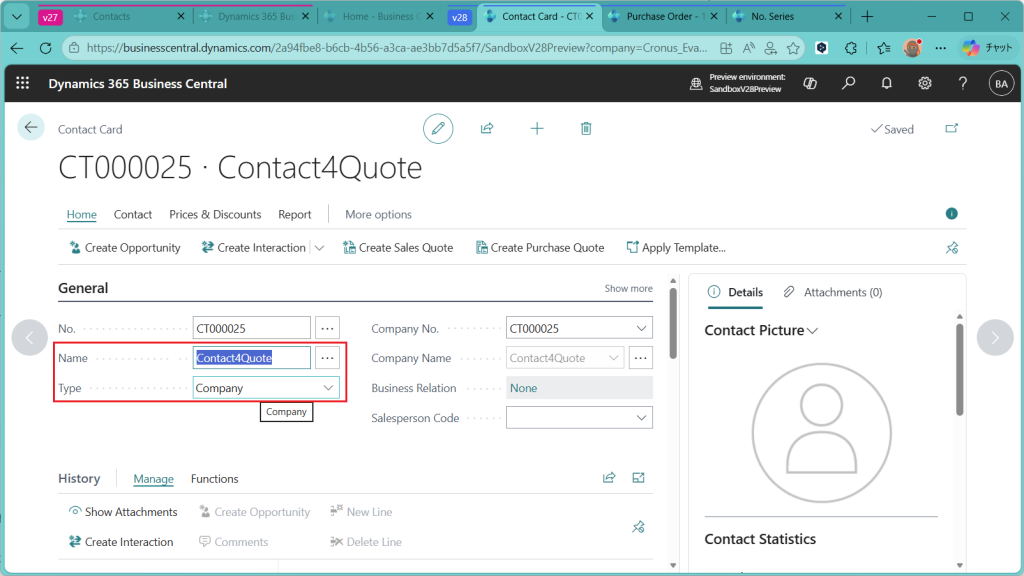This screenshot has width=1024, height=576.
Task: Click the Delete trash can icon
Action: [586, 129]
